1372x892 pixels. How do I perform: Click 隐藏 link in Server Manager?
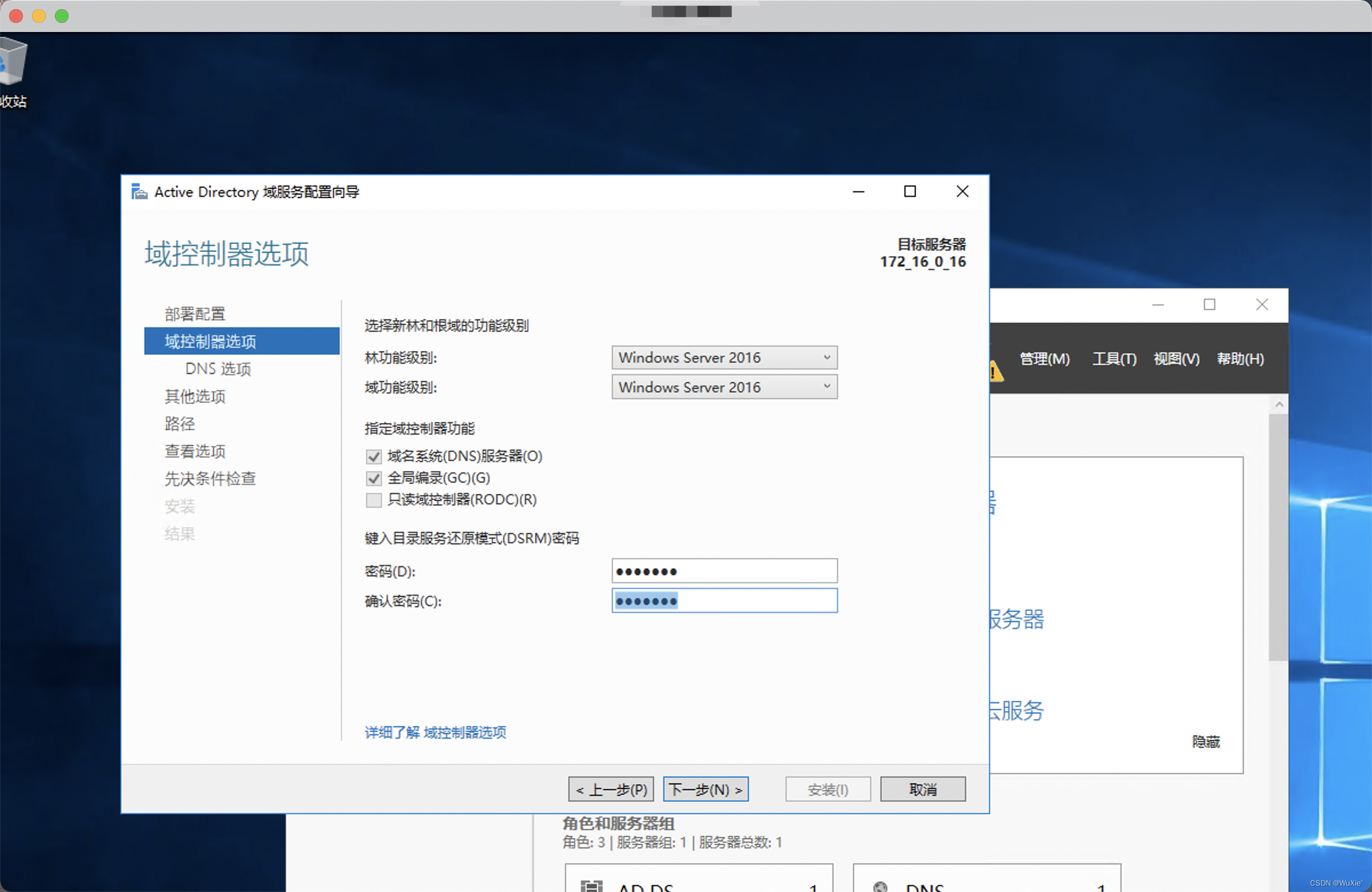point(1206,742)
